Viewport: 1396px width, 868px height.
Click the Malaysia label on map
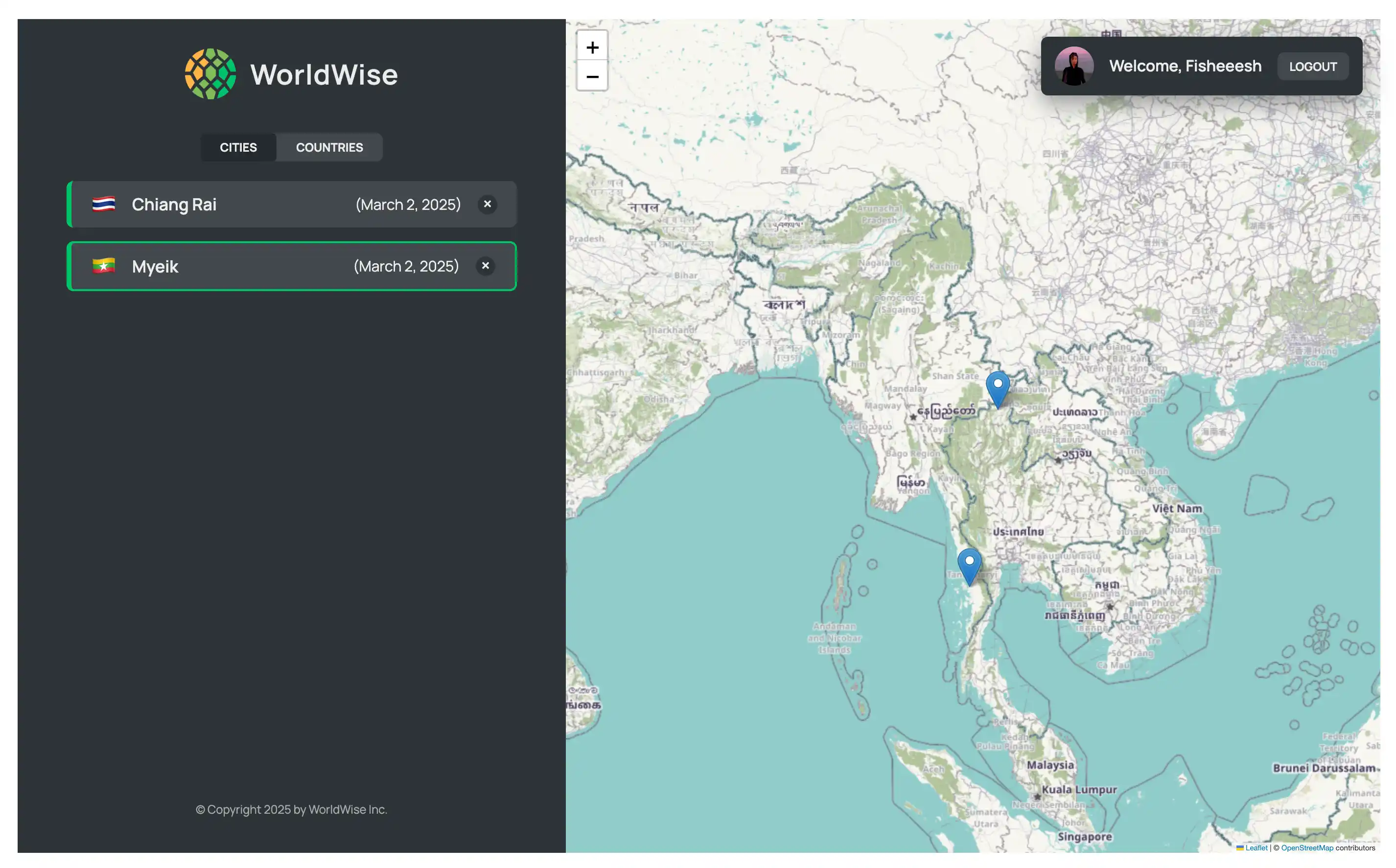pos(1050,765)
